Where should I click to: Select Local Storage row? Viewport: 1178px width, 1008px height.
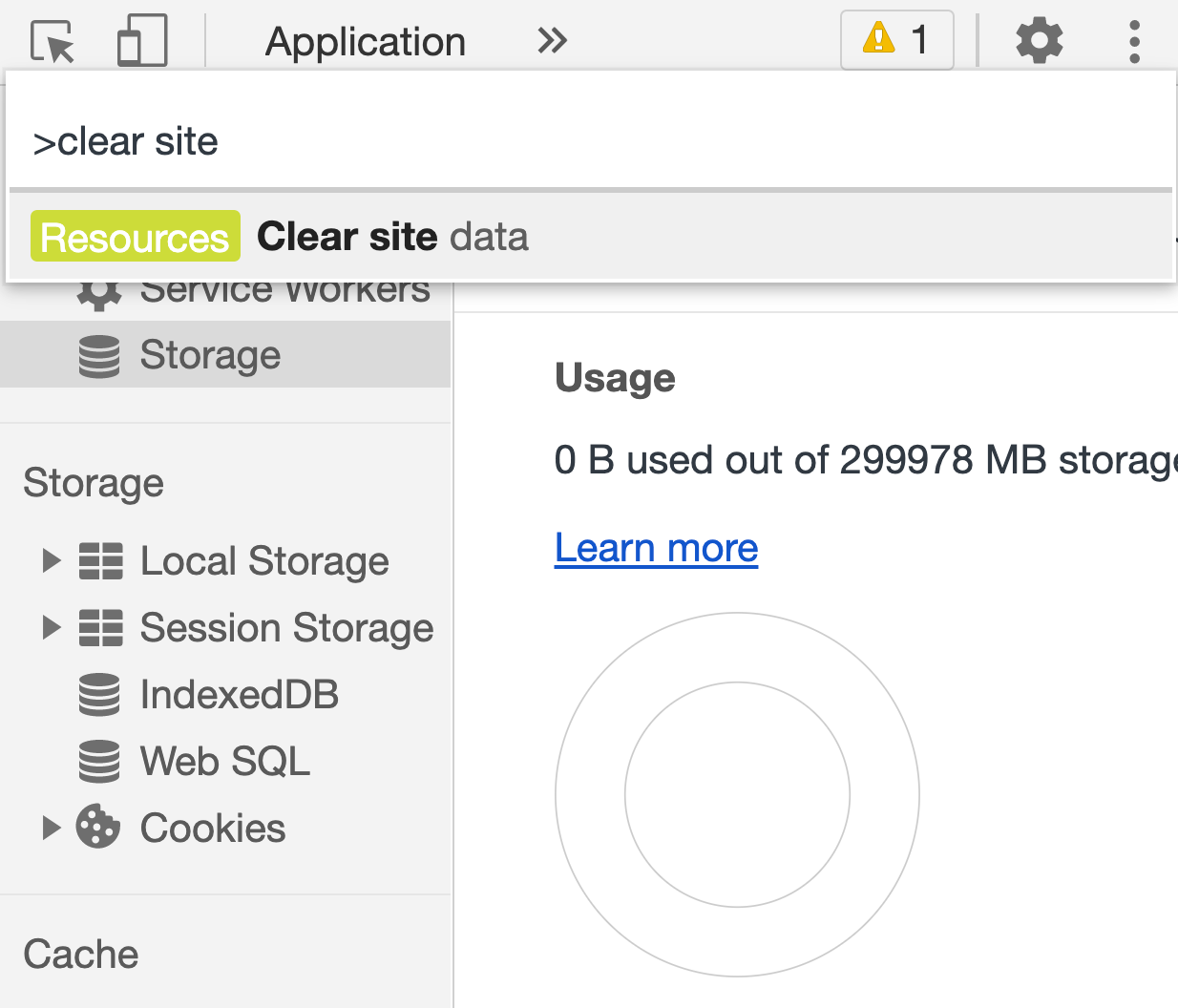point(225,561)
